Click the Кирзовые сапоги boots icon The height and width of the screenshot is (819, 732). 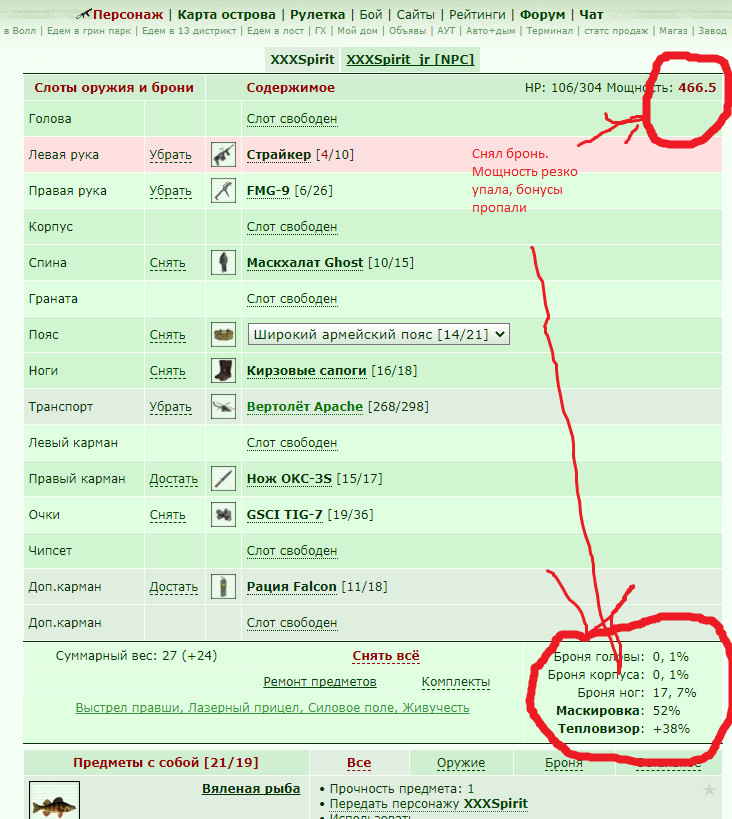(x=223, y=371)
